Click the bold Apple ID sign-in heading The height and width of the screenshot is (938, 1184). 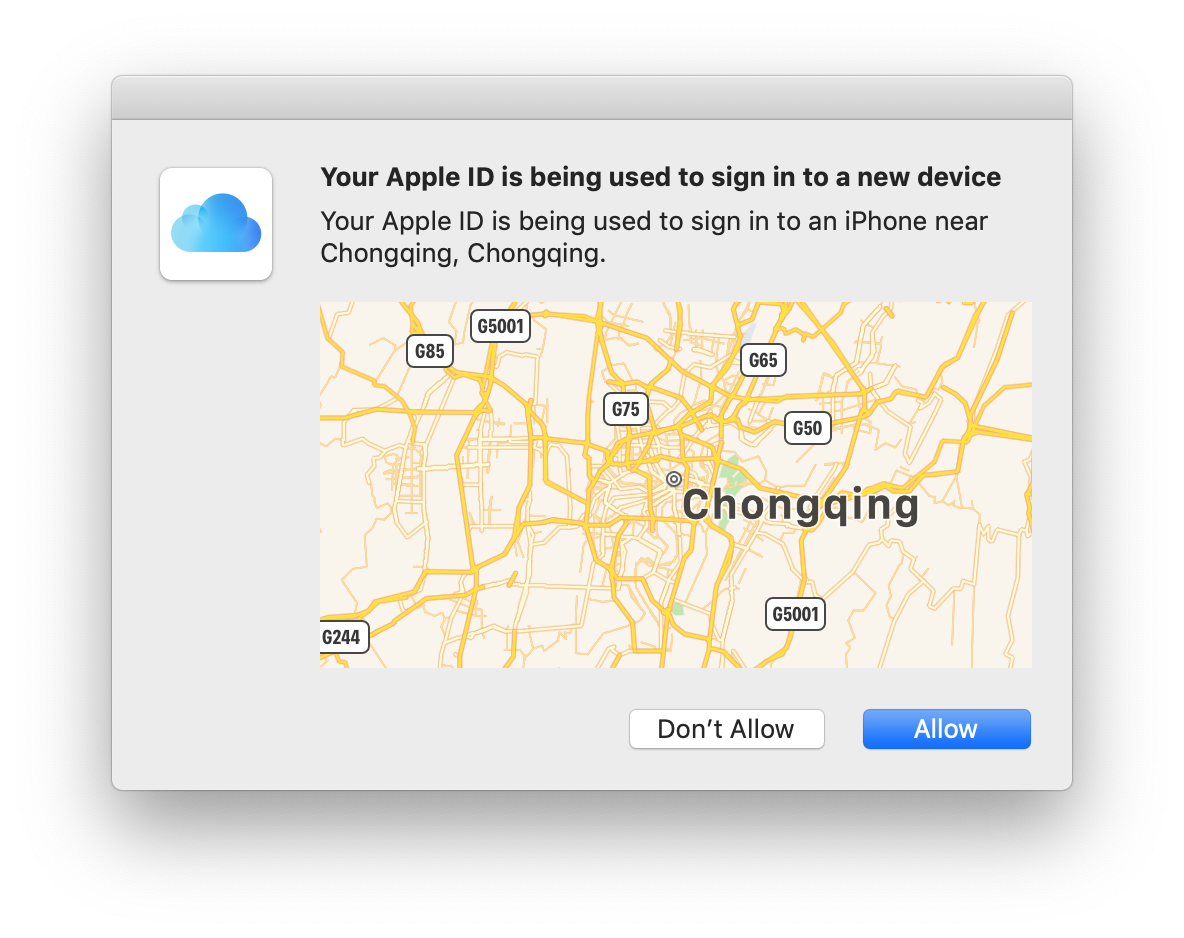coord(661,177)
